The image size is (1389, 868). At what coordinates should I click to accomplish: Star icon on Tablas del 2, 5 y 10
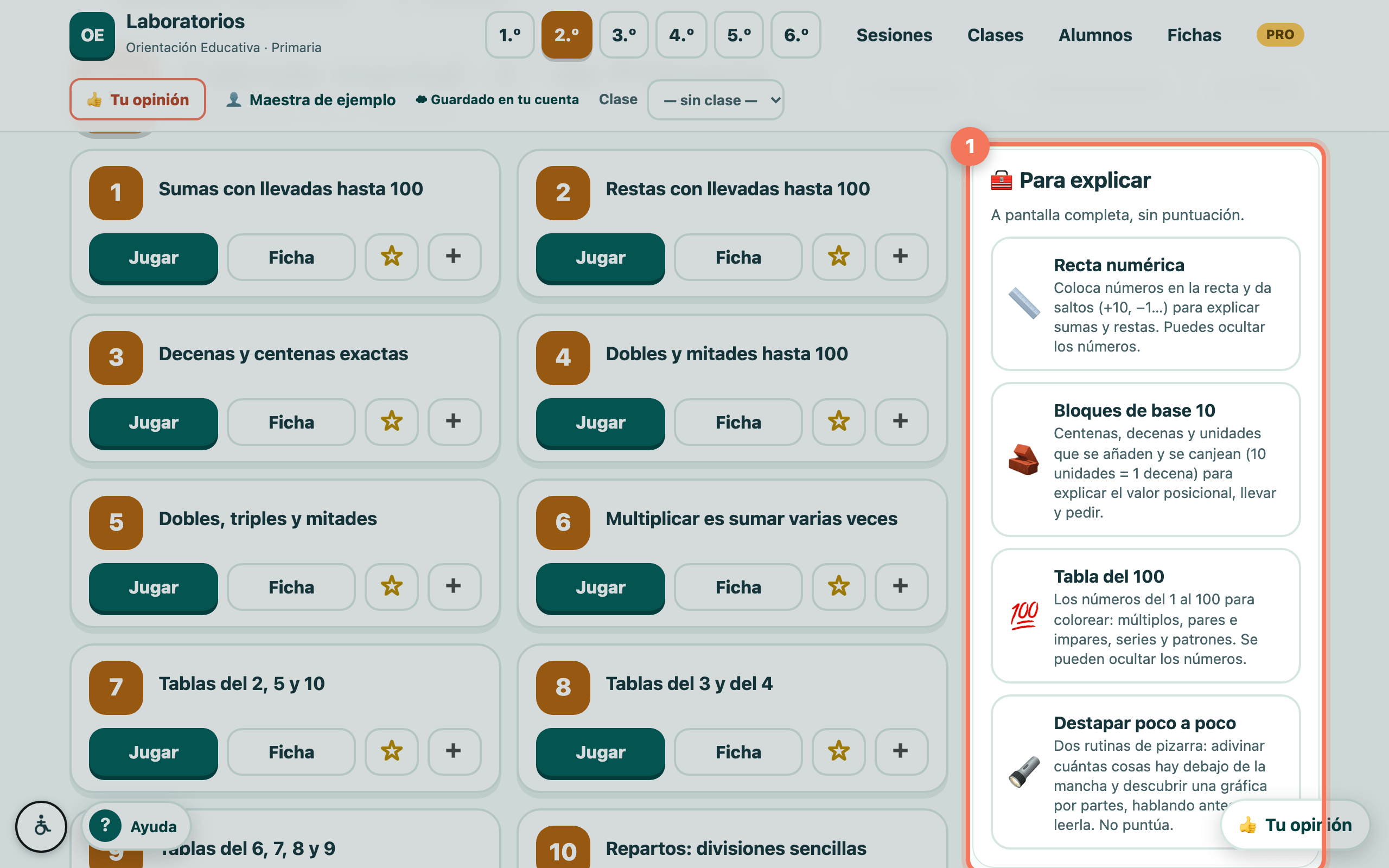point(391,751)
